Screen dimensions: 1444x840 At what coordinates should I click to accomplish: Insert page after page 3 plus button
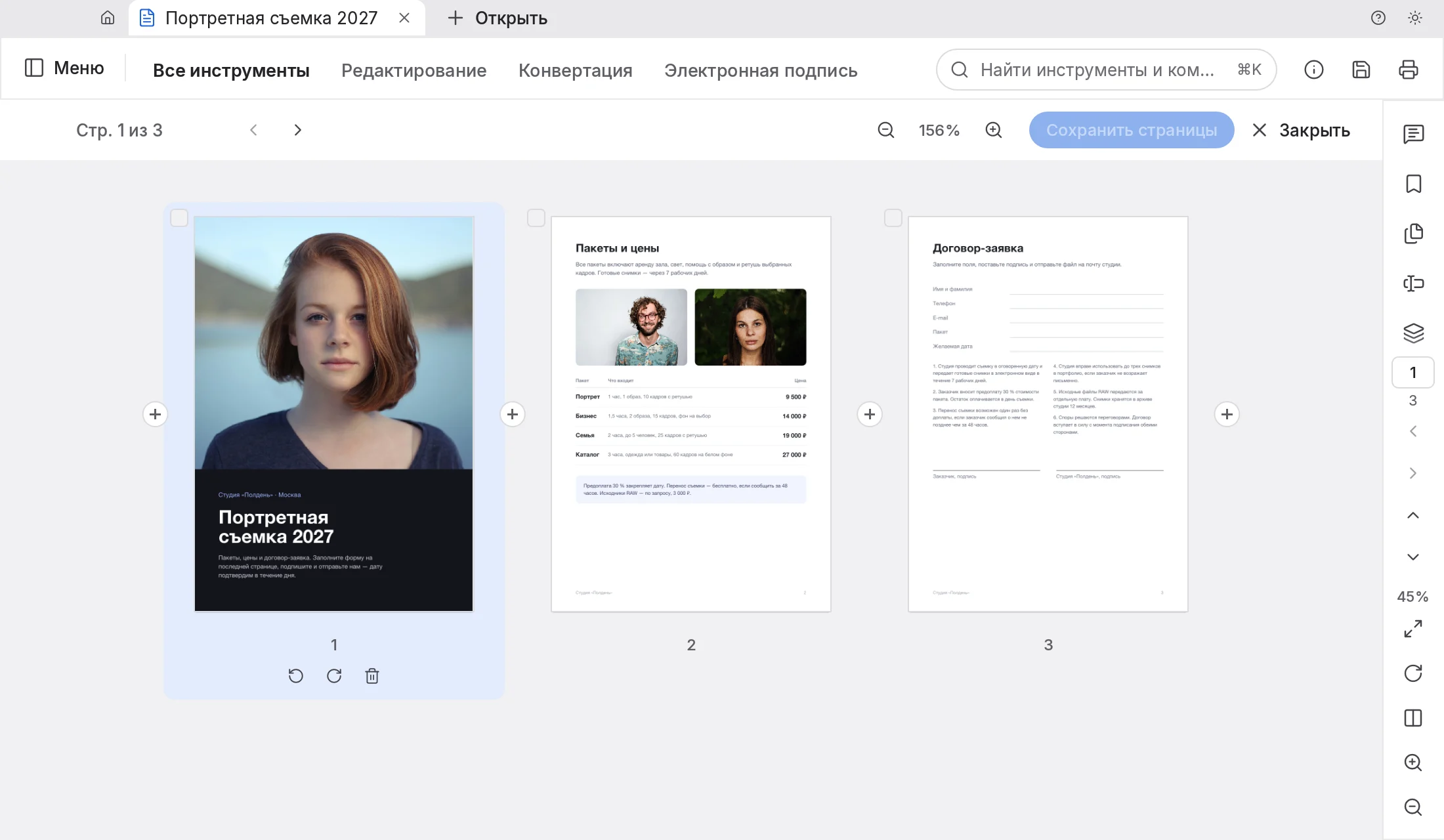point(1227,414)
